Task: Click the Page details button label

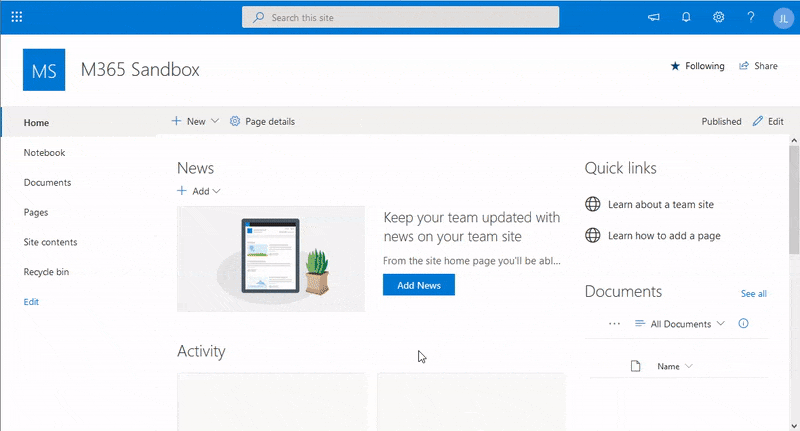Action: pyautogui.click(x=270, y=121)
